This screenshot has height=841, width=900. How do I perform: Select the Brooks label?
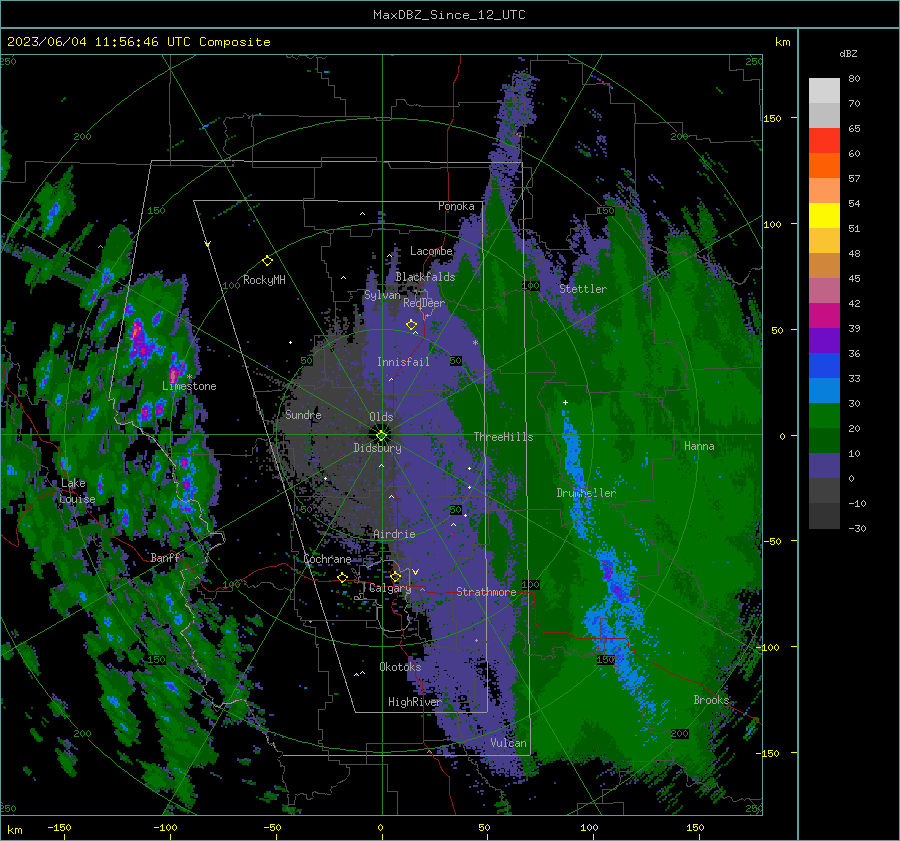[711, 700]
